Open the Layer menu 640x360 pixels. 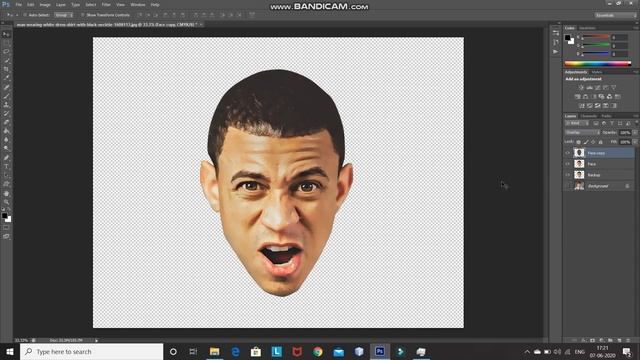61,5
